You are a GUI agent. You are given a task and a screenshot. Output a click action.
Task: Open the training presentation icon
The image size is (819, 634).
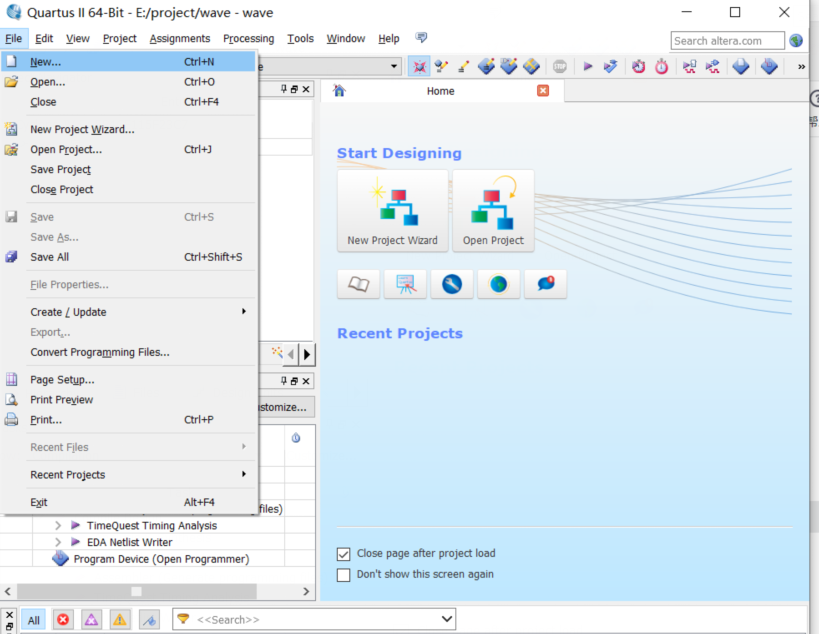pyautogui.click(x=405, y=284)
